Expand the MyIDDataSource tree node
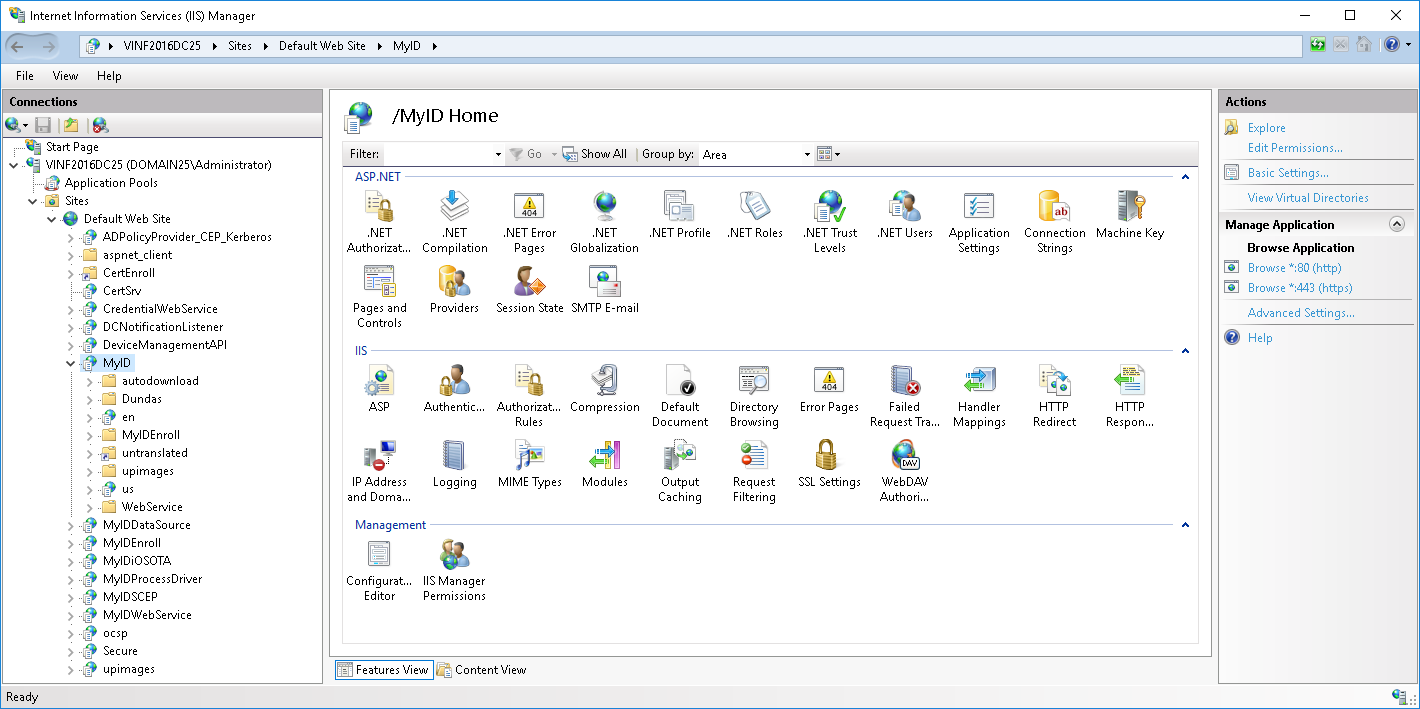Image resolution: width=1420 pixels, height=709 pixels. click(x=69, y=524)
